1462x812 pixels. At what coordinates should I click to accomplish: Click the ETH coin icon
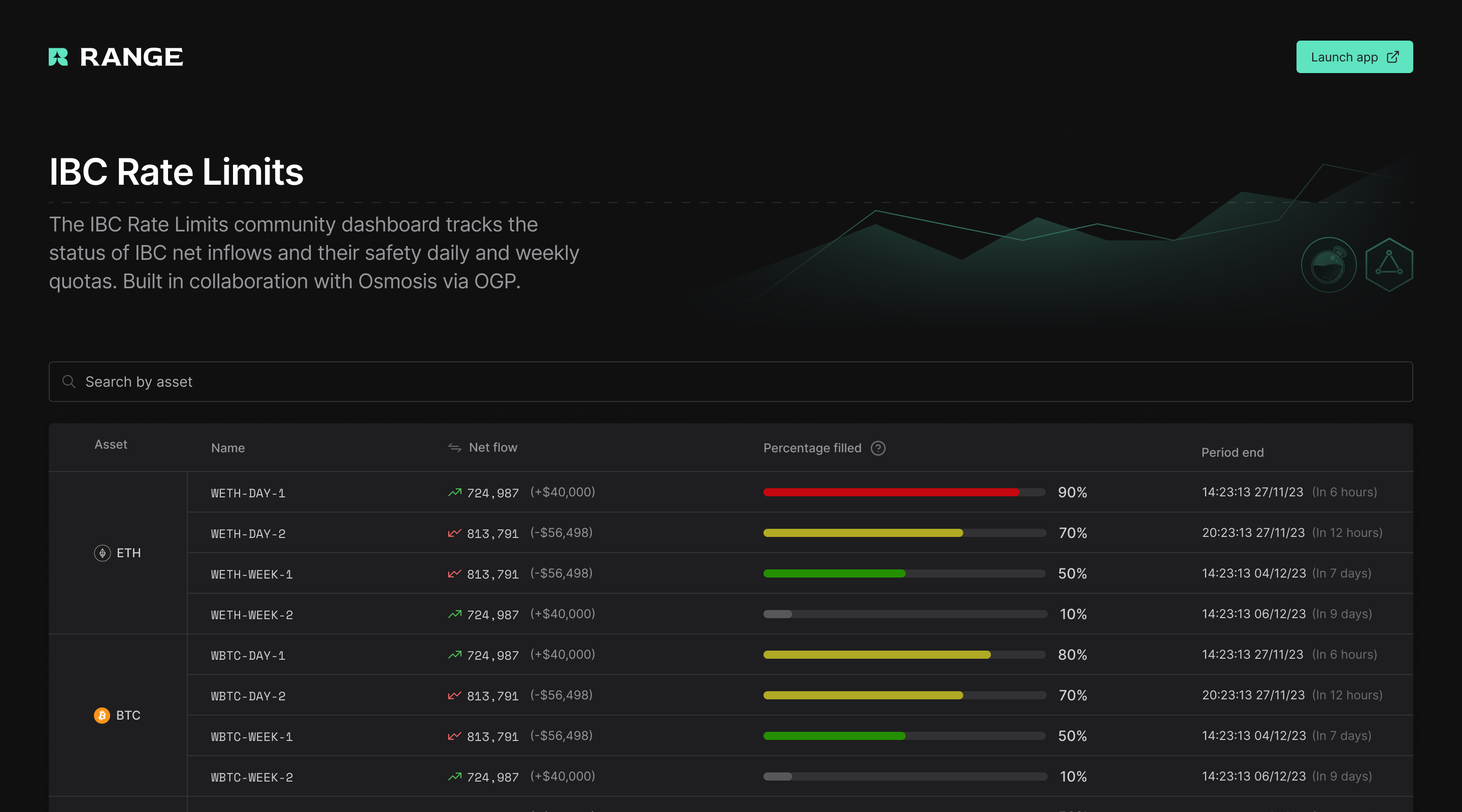click(102, 553)
